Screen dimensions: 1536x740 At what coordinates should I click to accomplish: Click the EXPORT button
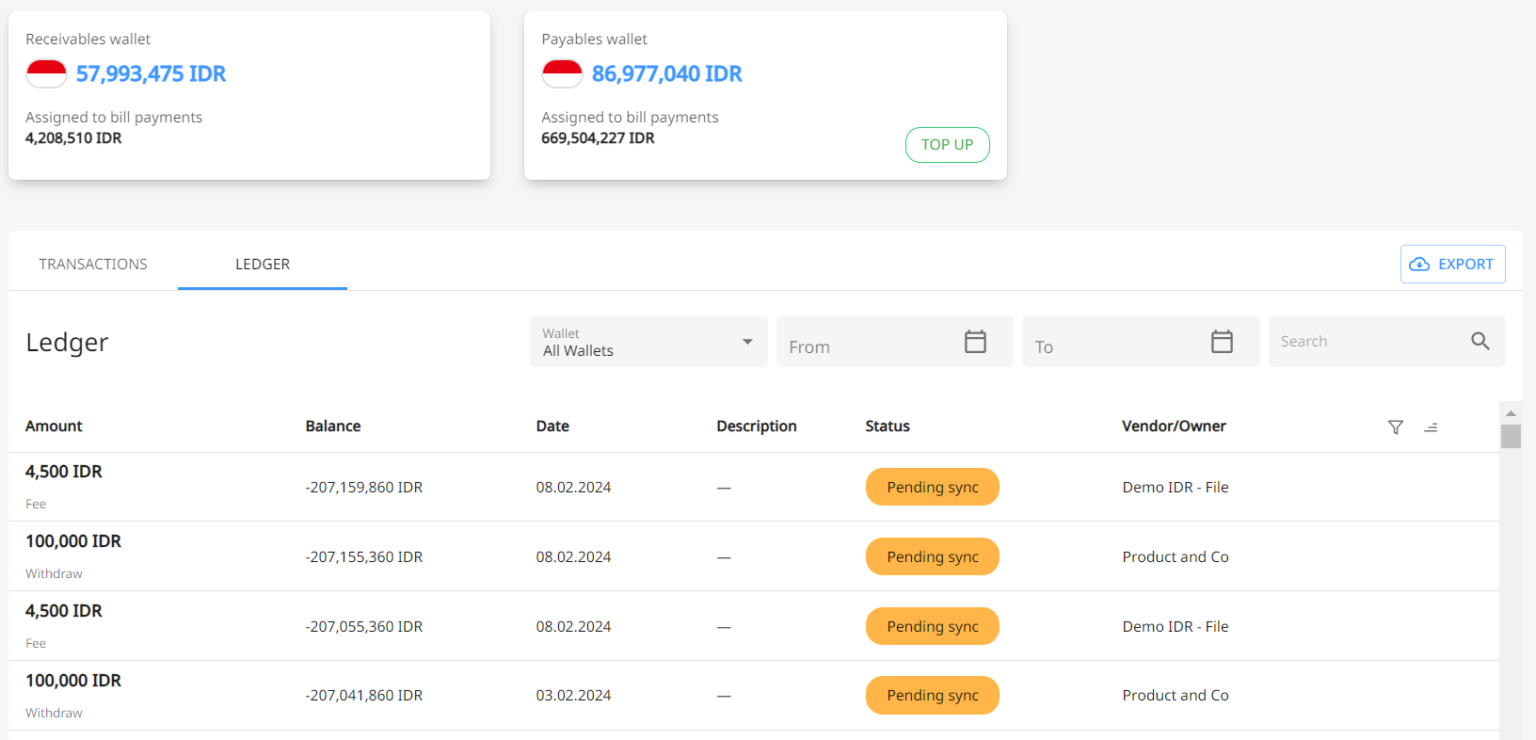point(1452,264)
